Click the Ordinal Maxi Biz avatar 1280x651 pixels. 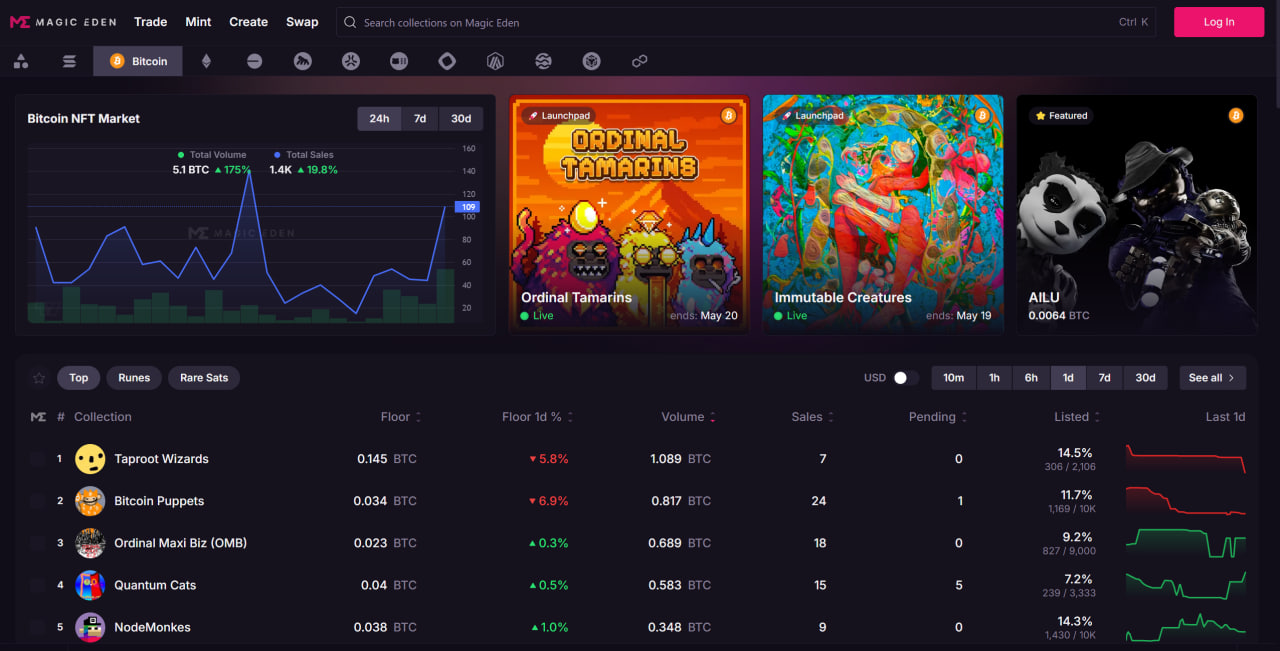click(90, 543)
